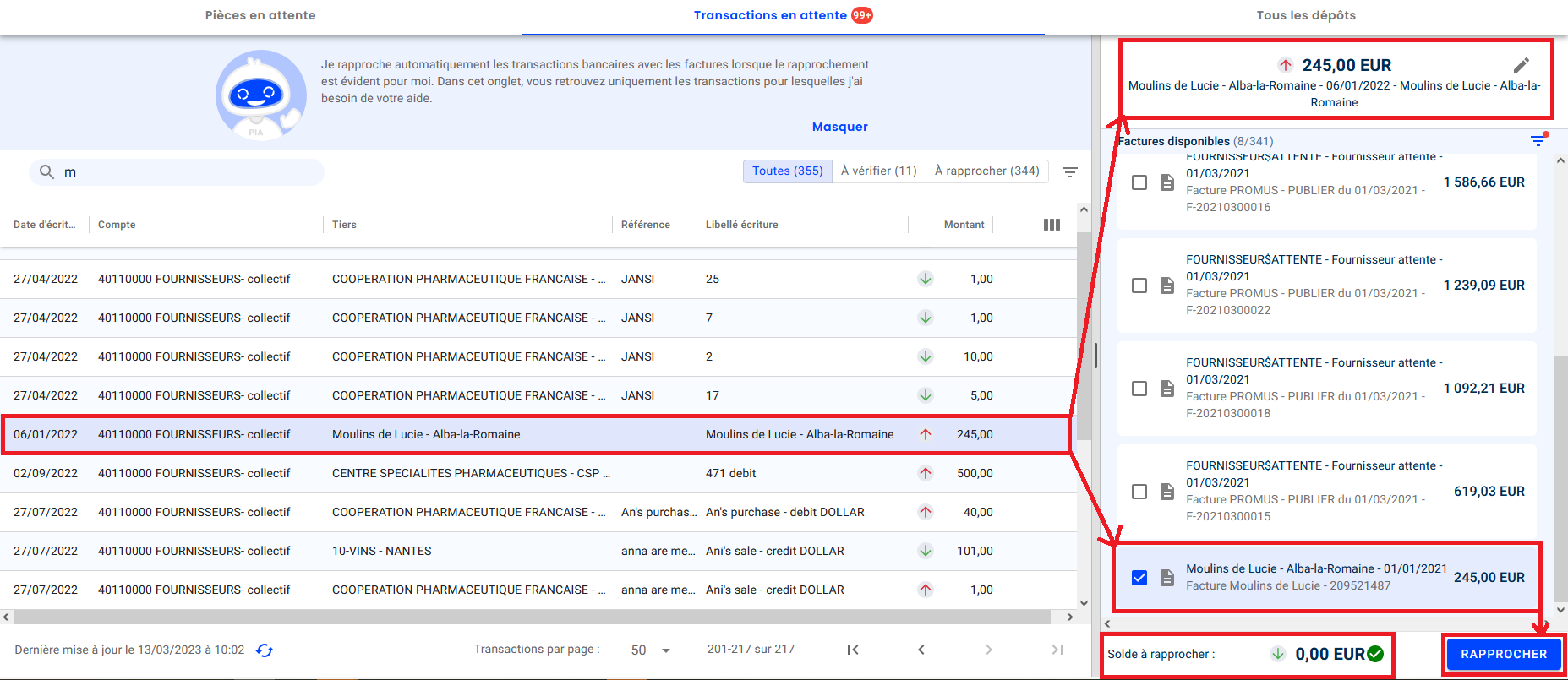Click the transactions table horizontal scrollbar
The width and height of the screenshot is (1568, 680).
(533, 617)
